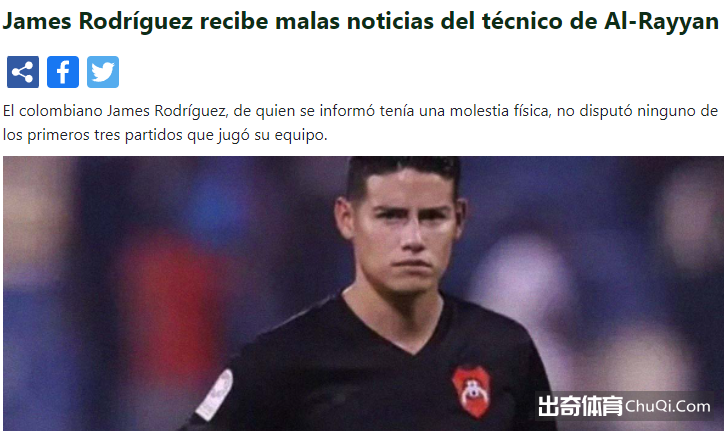Click the article summary paragraph
724x431 pixels.
pyautogui.click(x=360, y=123)
